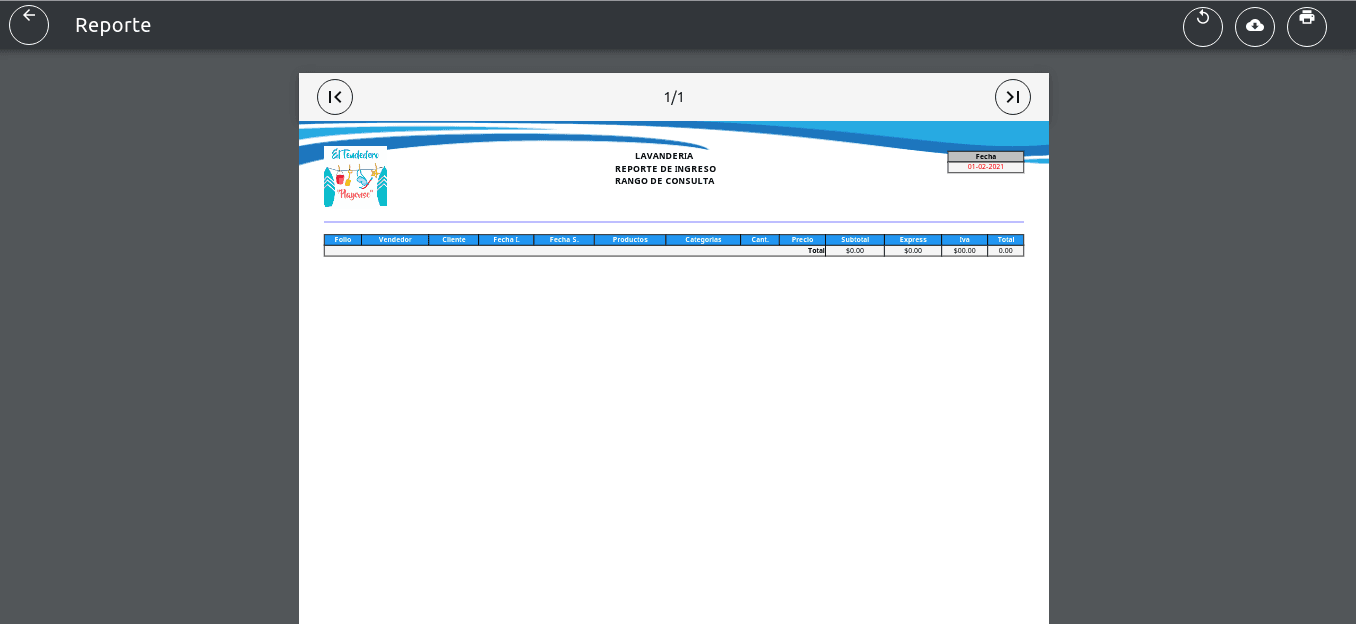Jump to the last report page
Image resolution: width=1356 pixels, height=624 pixels.
coord(1013,97)
